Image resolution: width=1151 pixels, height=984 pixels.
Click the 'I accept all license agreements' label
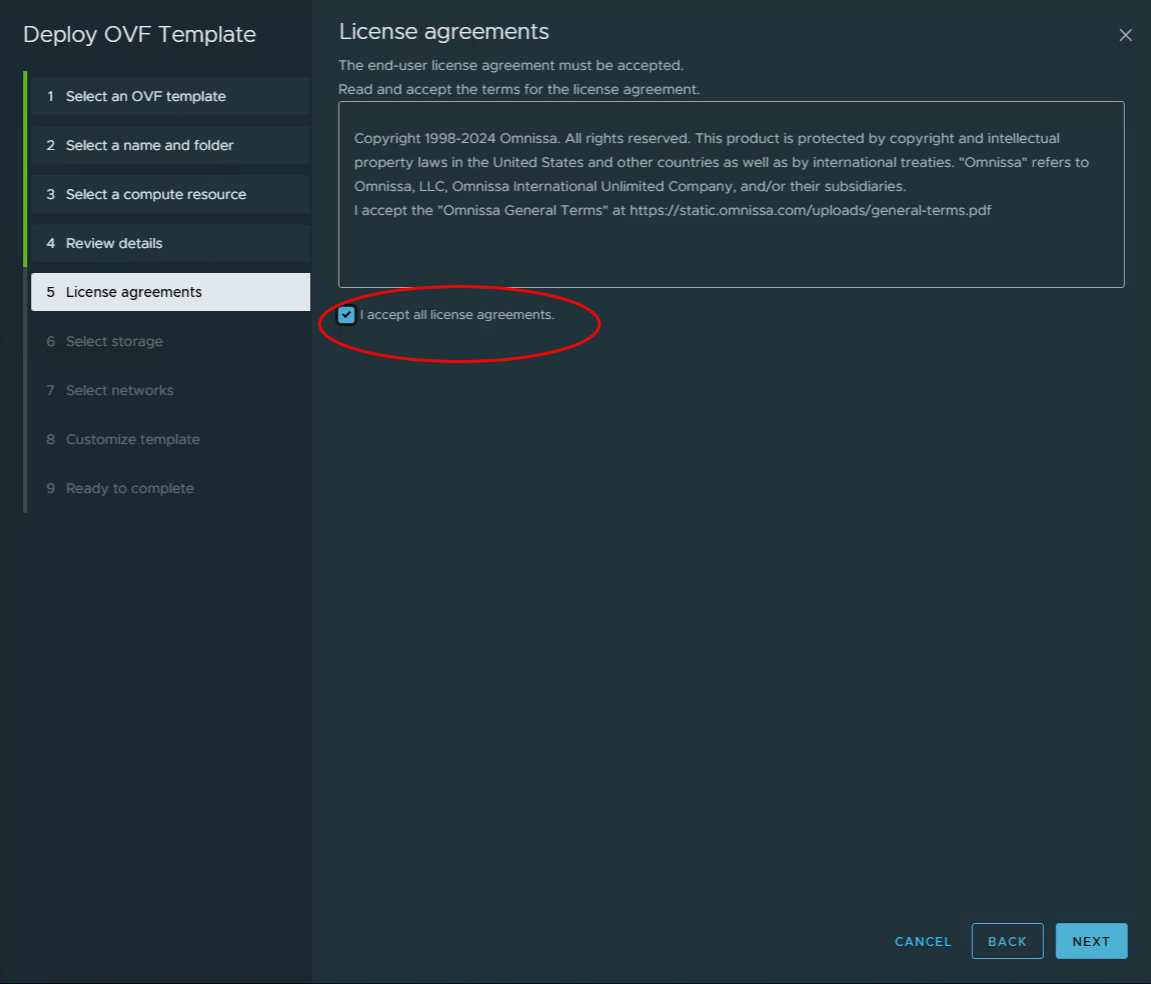click(x=457, y=315)
